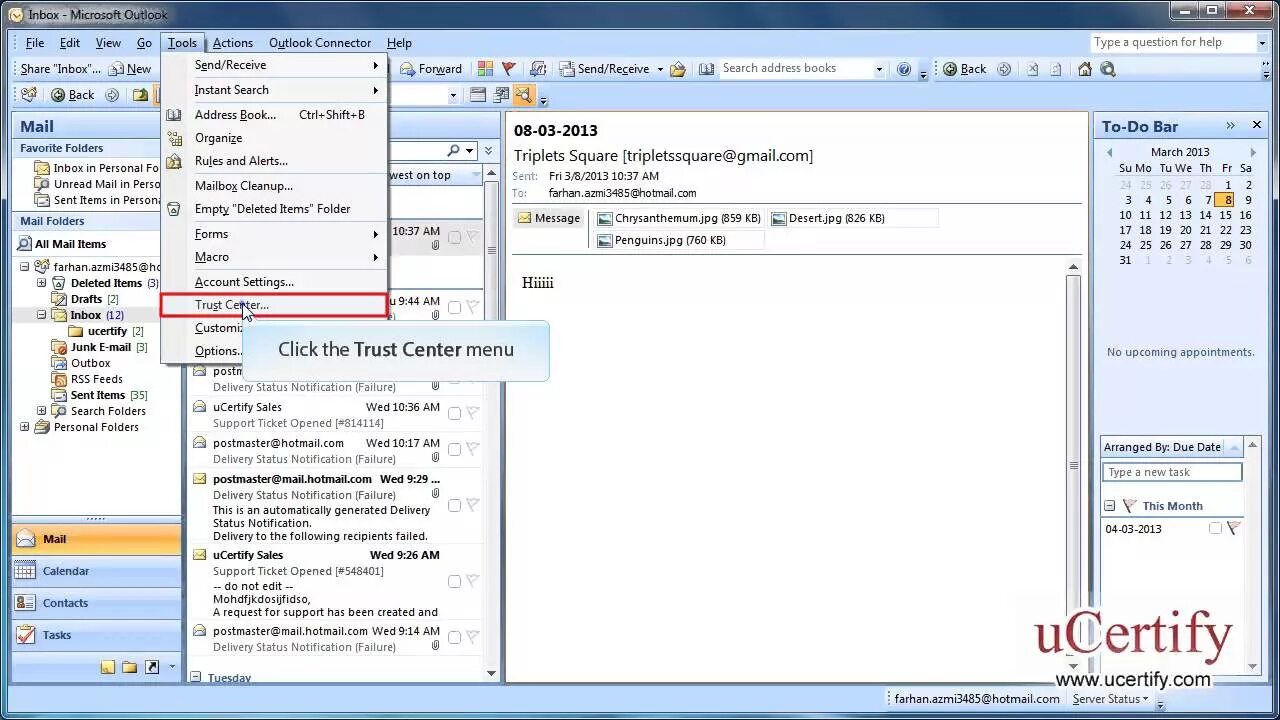Screen dimensions: 1280x720
Task: Go to previous month in To-Do Bar calendar
Action: click(1109, 152)
